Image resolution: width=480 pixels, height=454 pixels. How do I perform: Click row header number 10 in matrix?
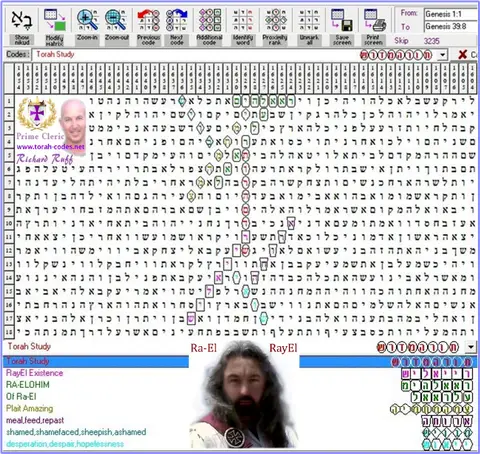9,223
